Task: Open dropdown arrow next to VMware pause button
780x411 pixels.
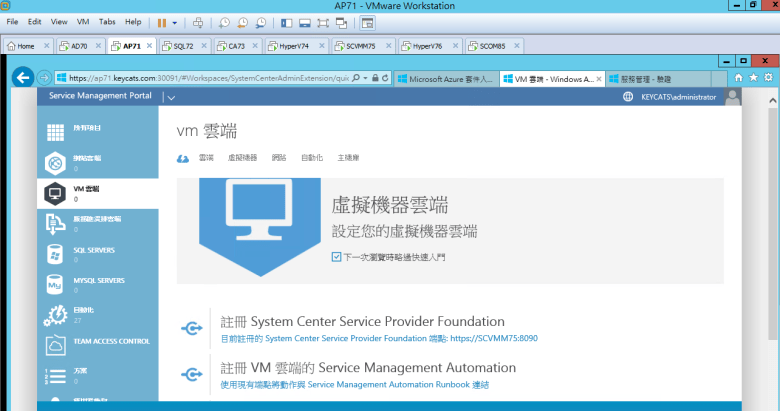Action: pos(175,21)
